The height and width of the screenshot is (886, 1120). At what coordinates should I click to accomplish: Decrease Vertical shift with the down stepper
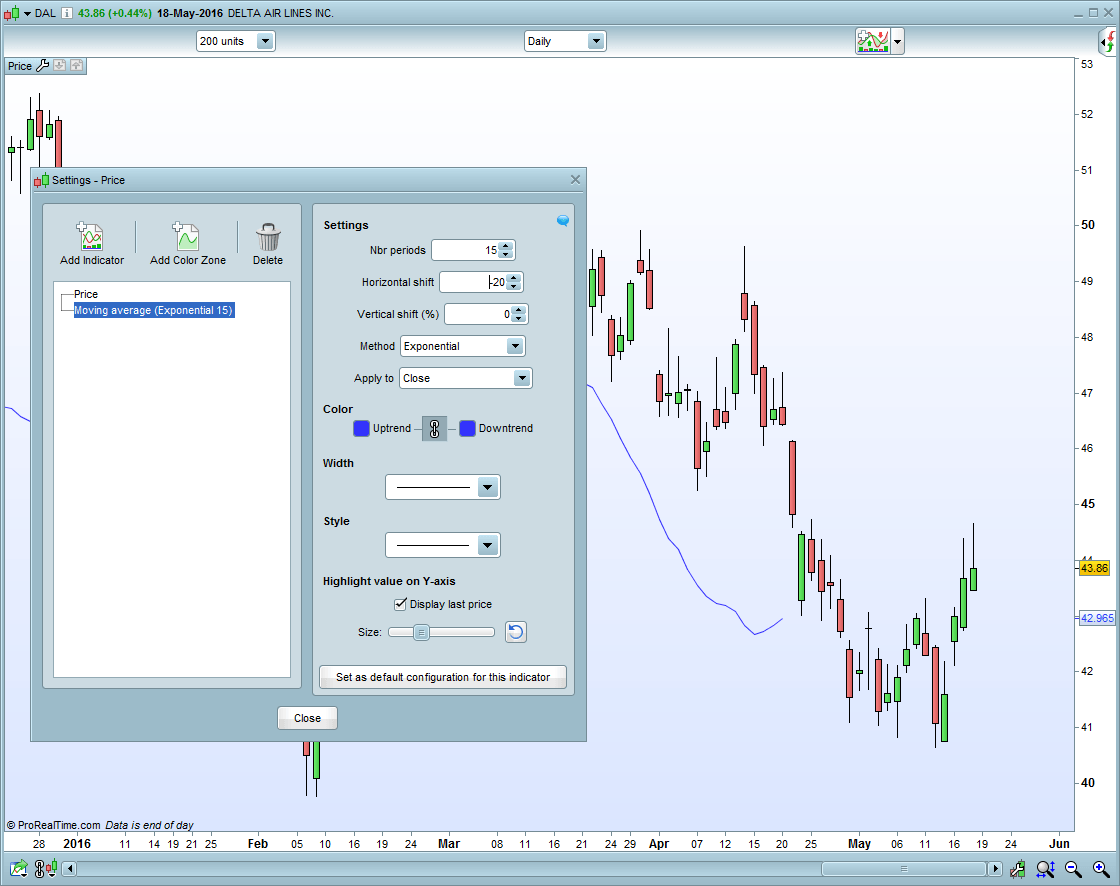click(519, 319)
